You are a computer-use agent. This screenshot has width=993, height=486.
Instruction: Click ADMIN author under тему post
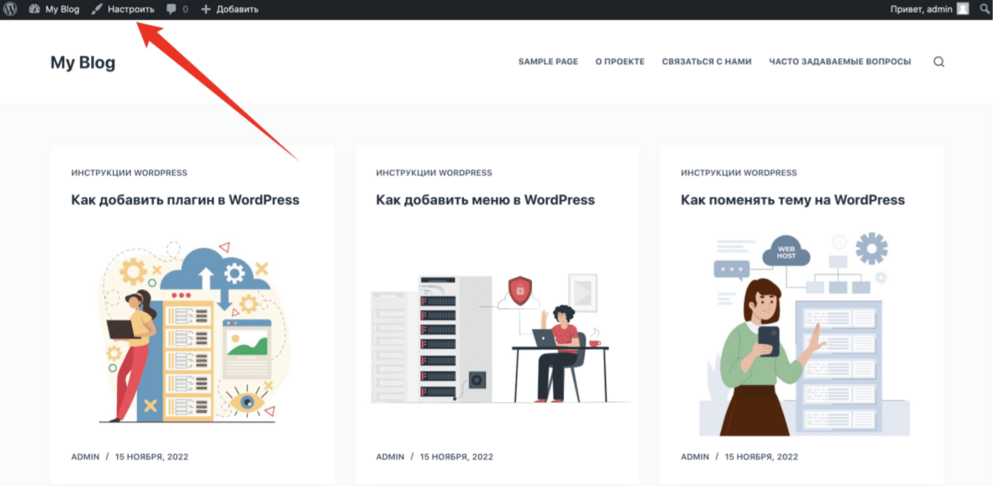(x=695, y=457)
